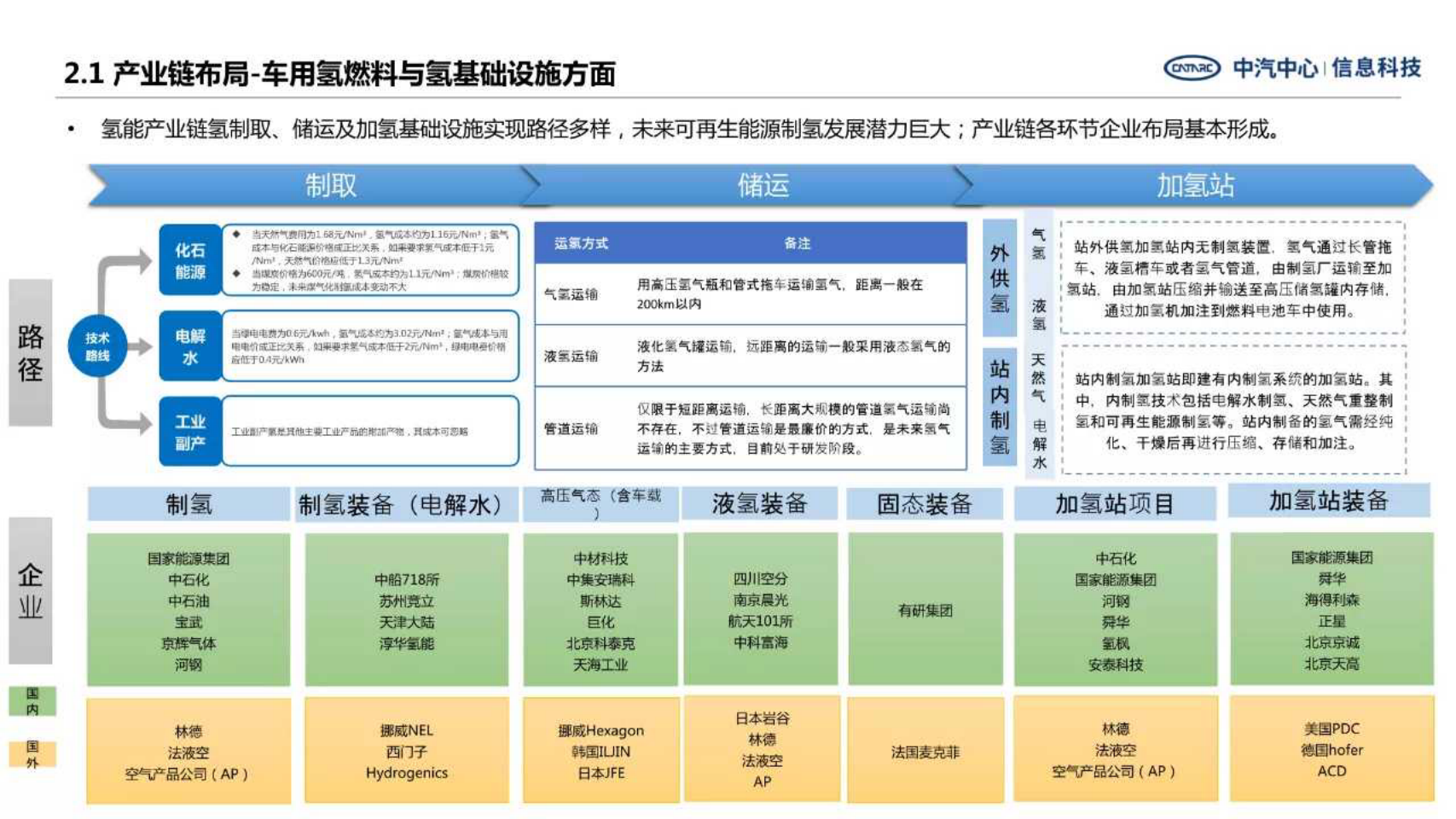
Task: Select 苏州竞立 company name
Action: point(407,601)
